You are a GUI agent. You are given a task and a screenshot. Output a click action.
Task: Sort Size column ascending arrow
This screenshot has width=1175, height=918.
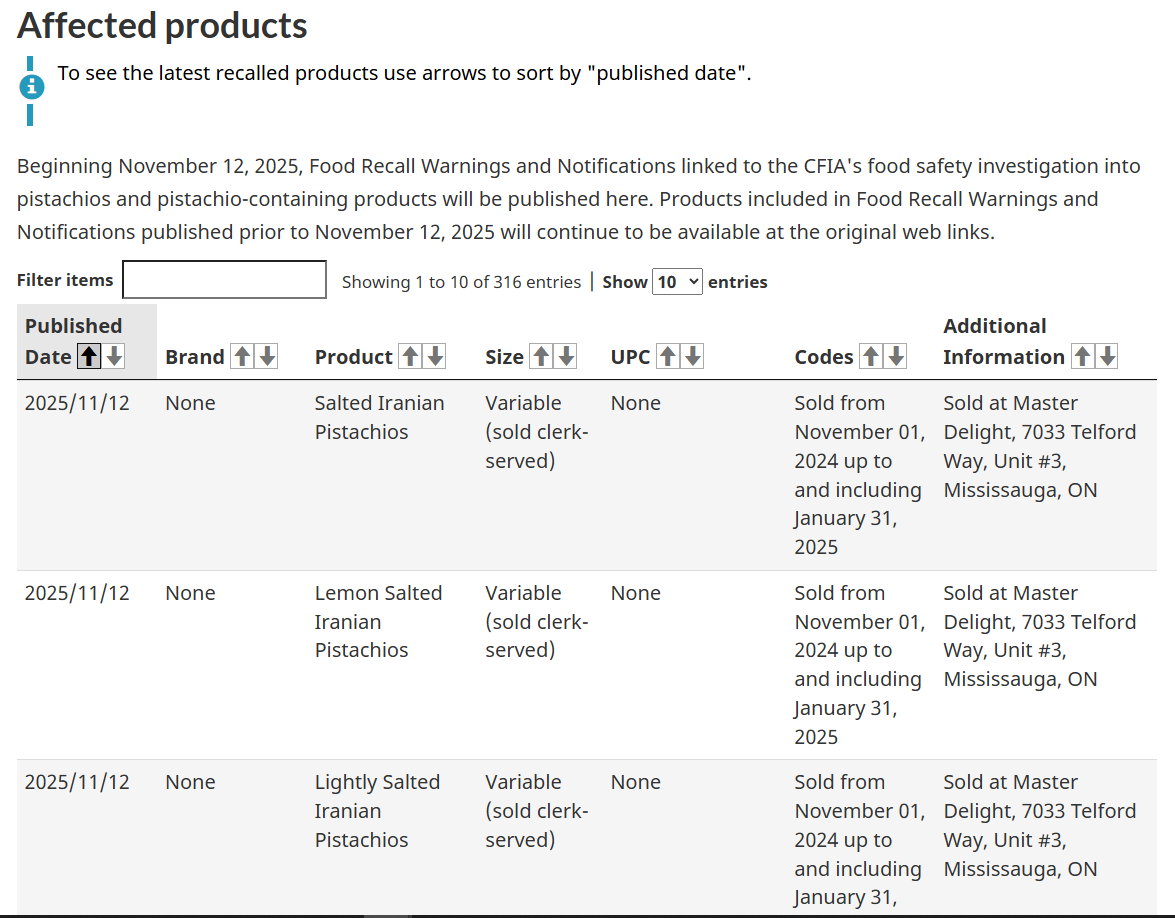[541, 356]
